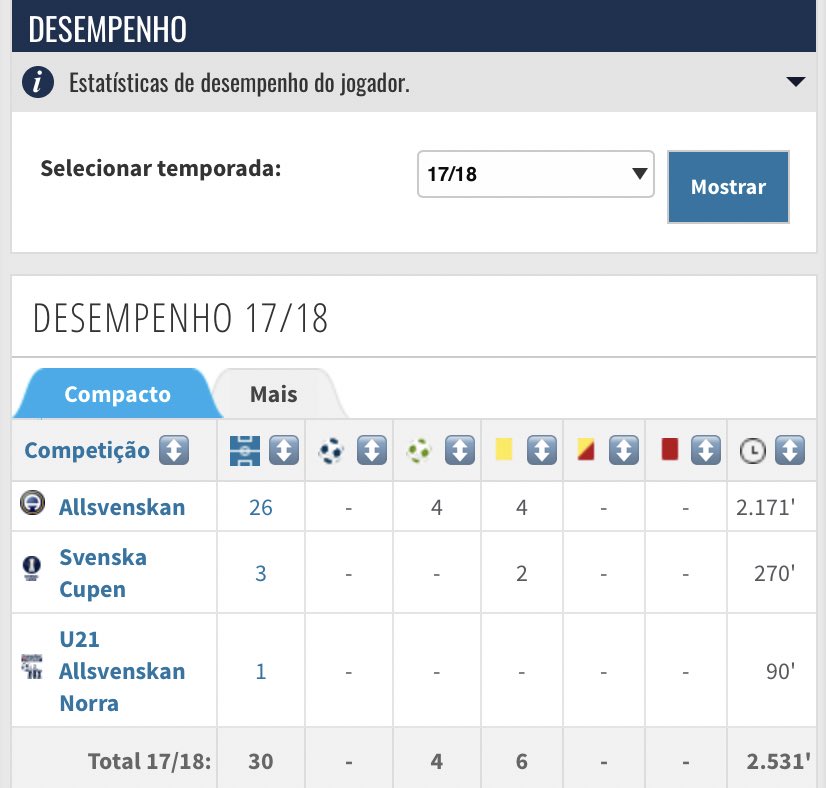Click the clock minutes-played column icon

[x=752, y=451]
